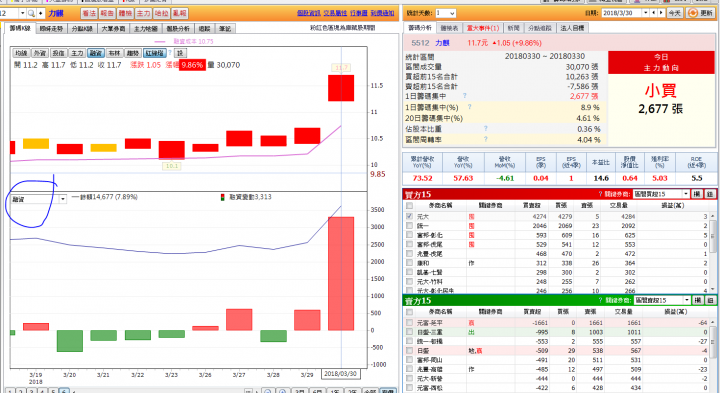Switch to the 籌碼K線 tab
This screenshot has width=720, height=393.
(19, 28)
